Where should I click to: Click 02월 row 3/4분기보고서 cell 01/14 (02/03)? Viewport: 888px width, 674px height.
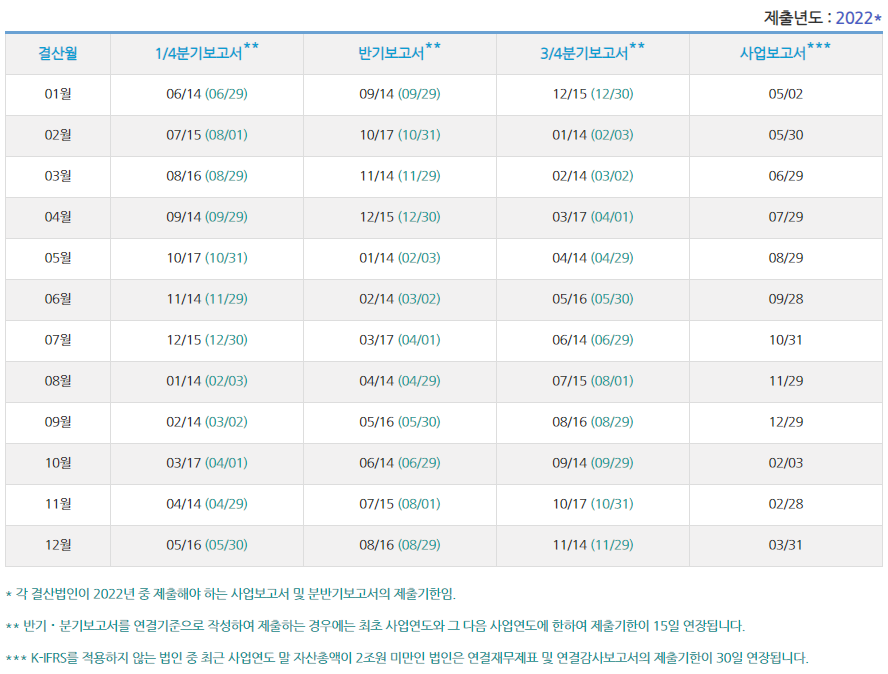592,135
